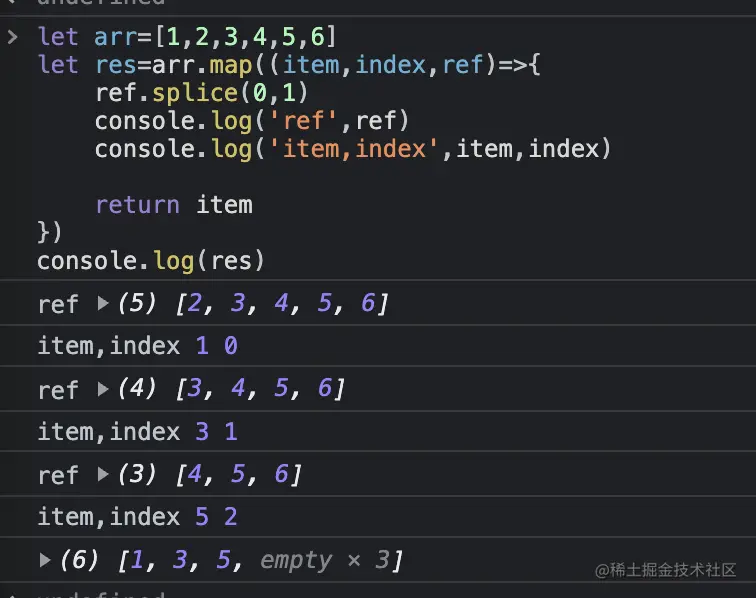Image resolution: width=756 pixels, height=598 pixels.
Task: Click the 'item,index 1 0' log line
Action: click(x=138, y=346)
